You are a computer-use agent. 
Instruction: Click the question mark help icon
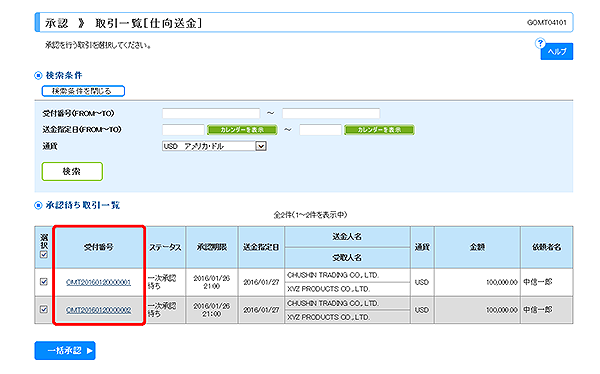[540, 43]
